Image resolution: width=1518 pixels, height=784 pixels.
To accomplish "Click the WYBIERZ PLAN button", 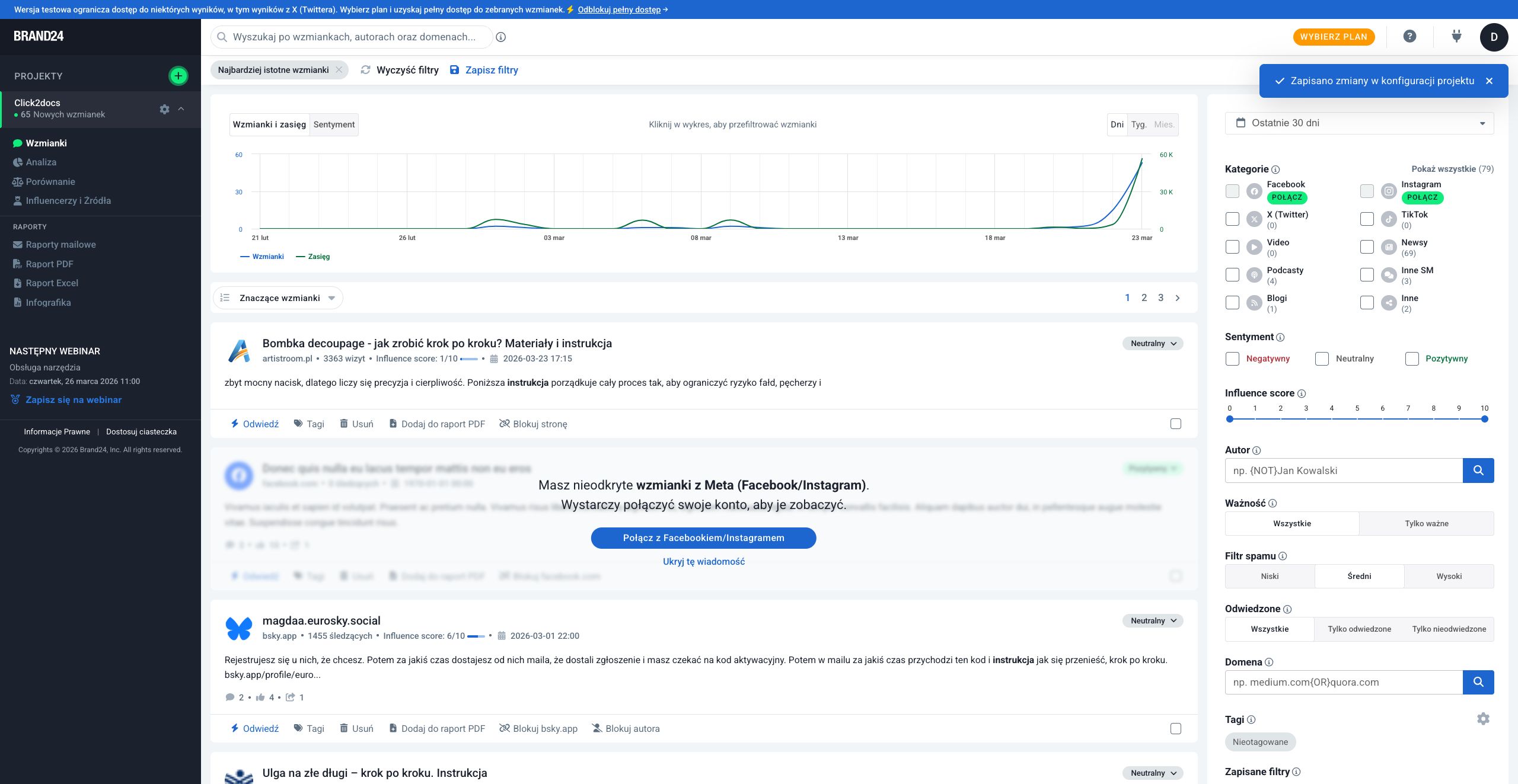I will coord(1334,37).
